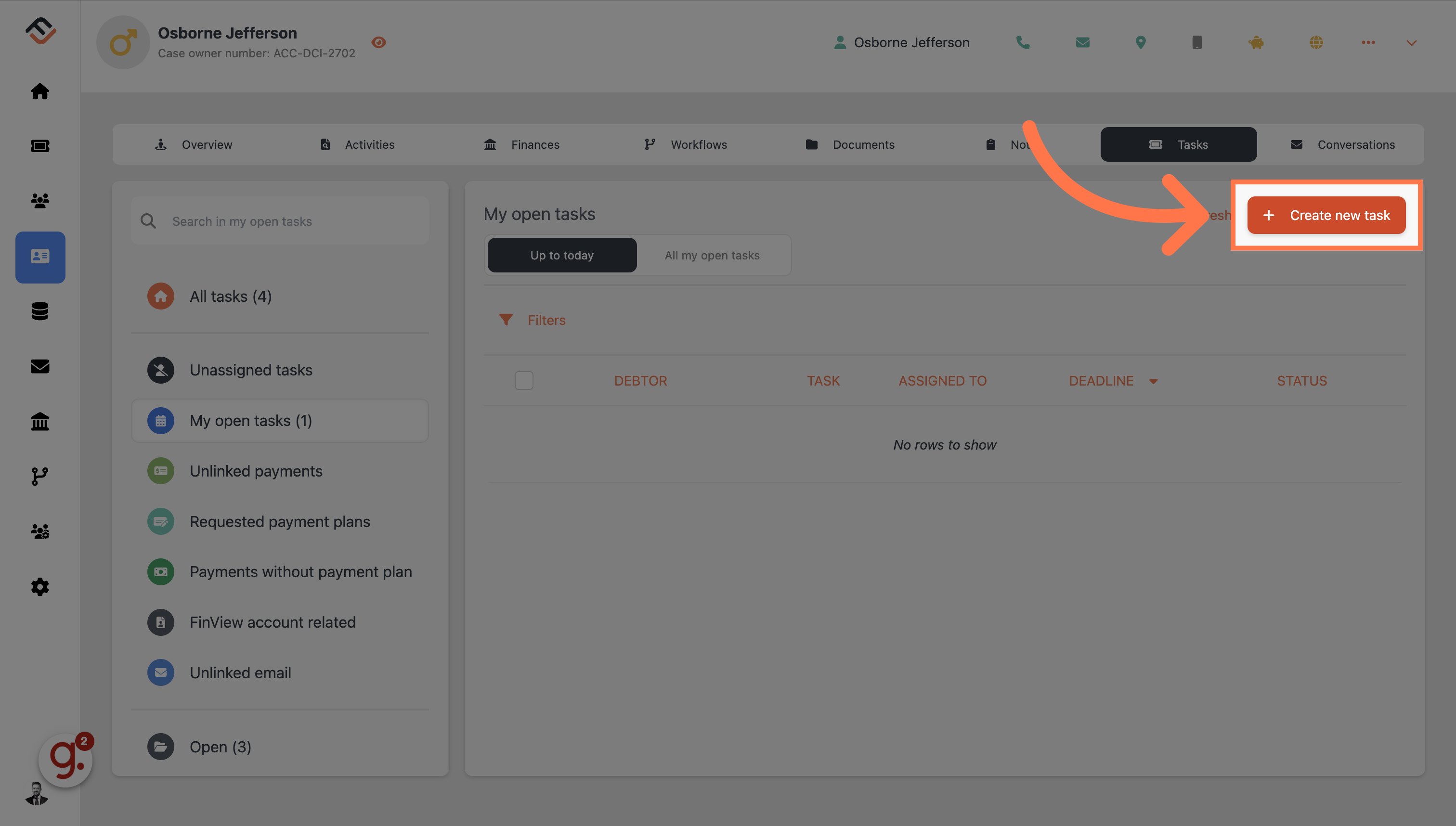The height and width of the screenshot is (826, 1456).
Task: Open the Filters expander
Action: 534,319
